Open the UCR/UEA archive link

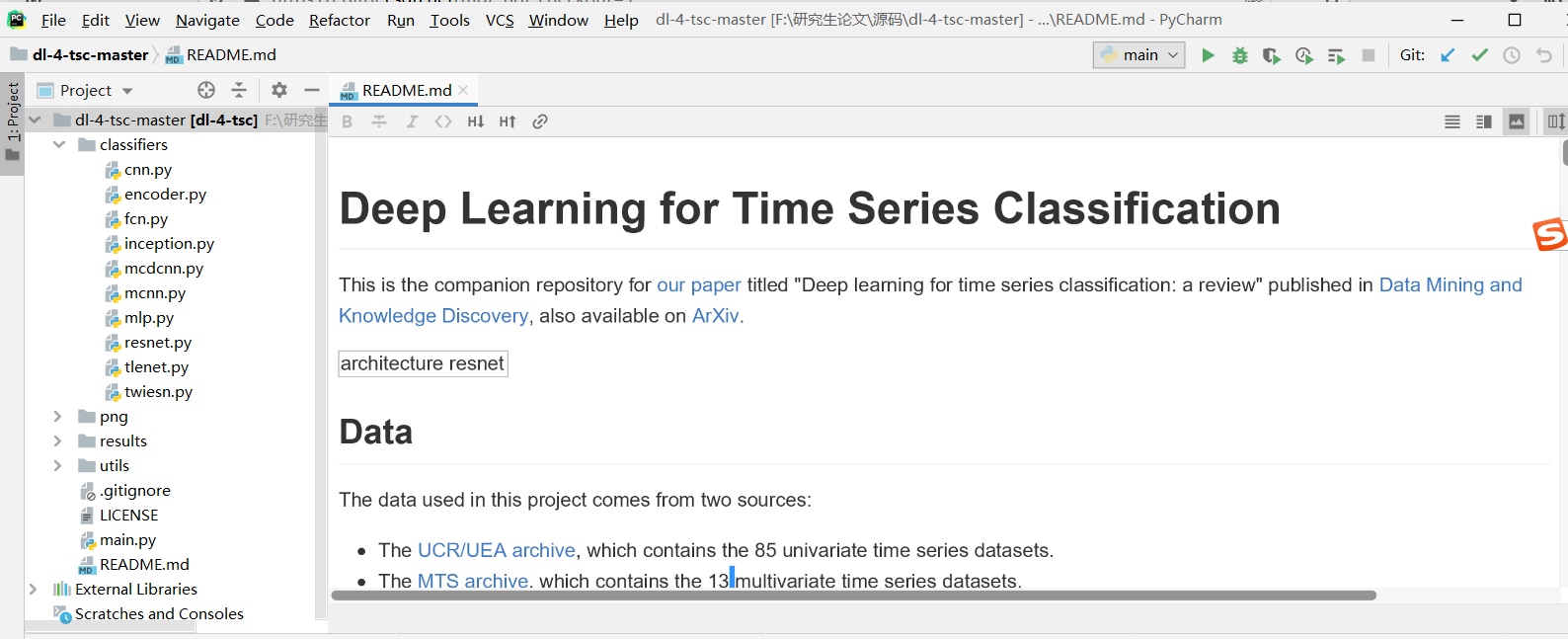tap(496, 550)
